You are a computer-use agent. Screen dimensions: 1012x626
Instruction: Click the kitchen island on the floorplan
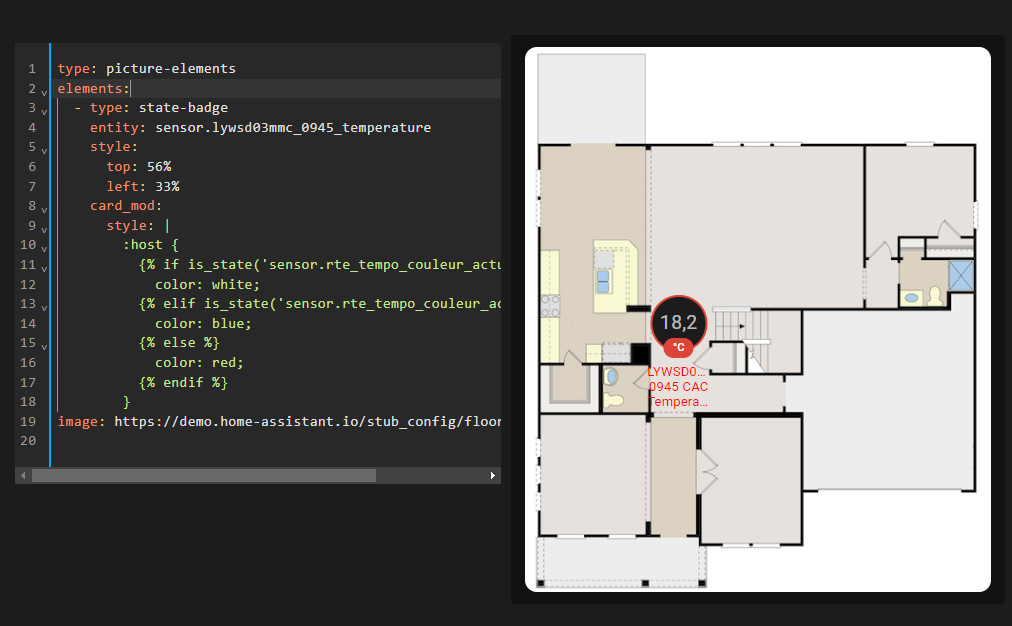pyautogui.click(x=614, y=276)
